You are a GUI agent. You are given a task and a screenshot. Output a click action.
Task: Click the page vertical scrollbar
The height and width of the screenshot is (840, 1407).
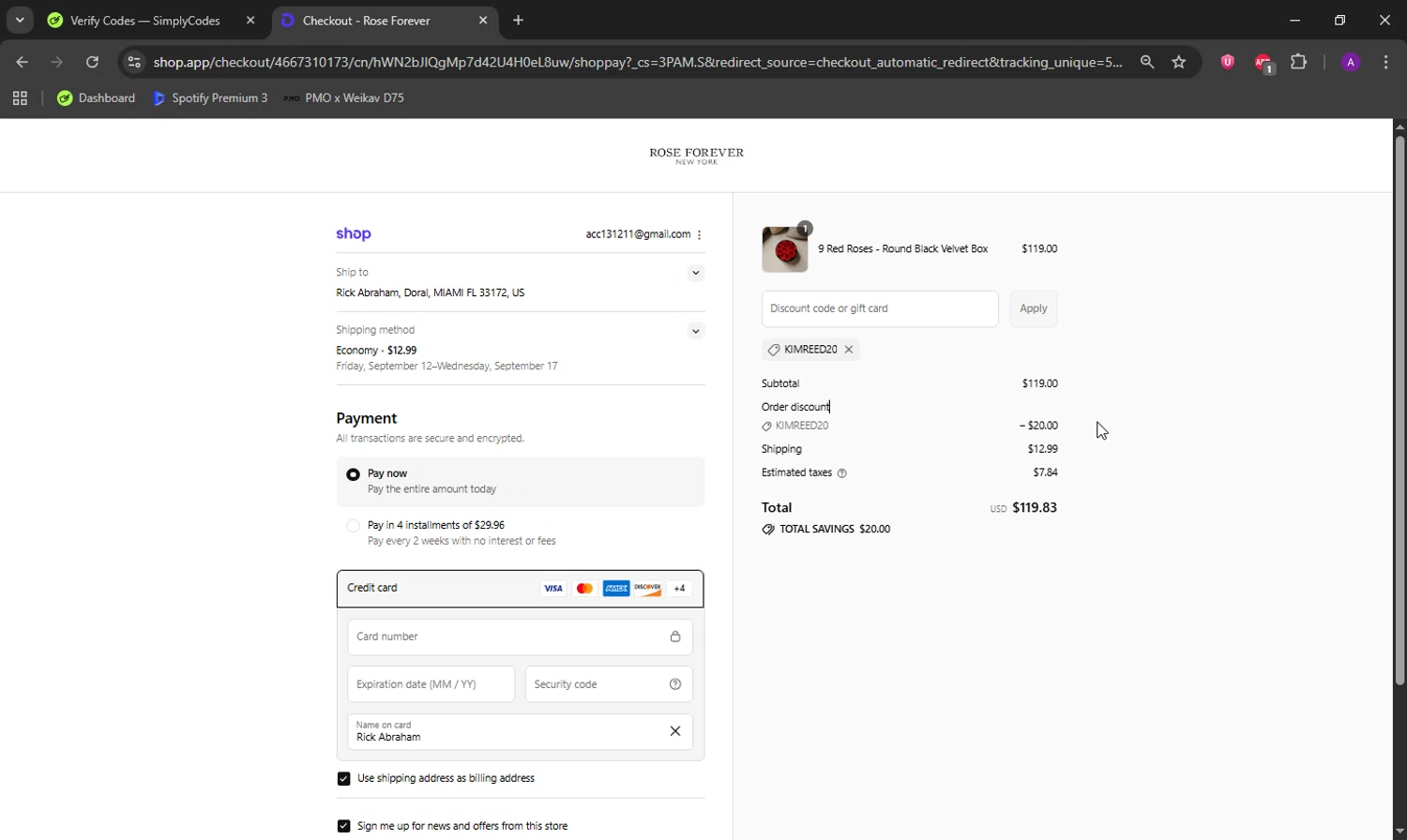pos(1399,411)
